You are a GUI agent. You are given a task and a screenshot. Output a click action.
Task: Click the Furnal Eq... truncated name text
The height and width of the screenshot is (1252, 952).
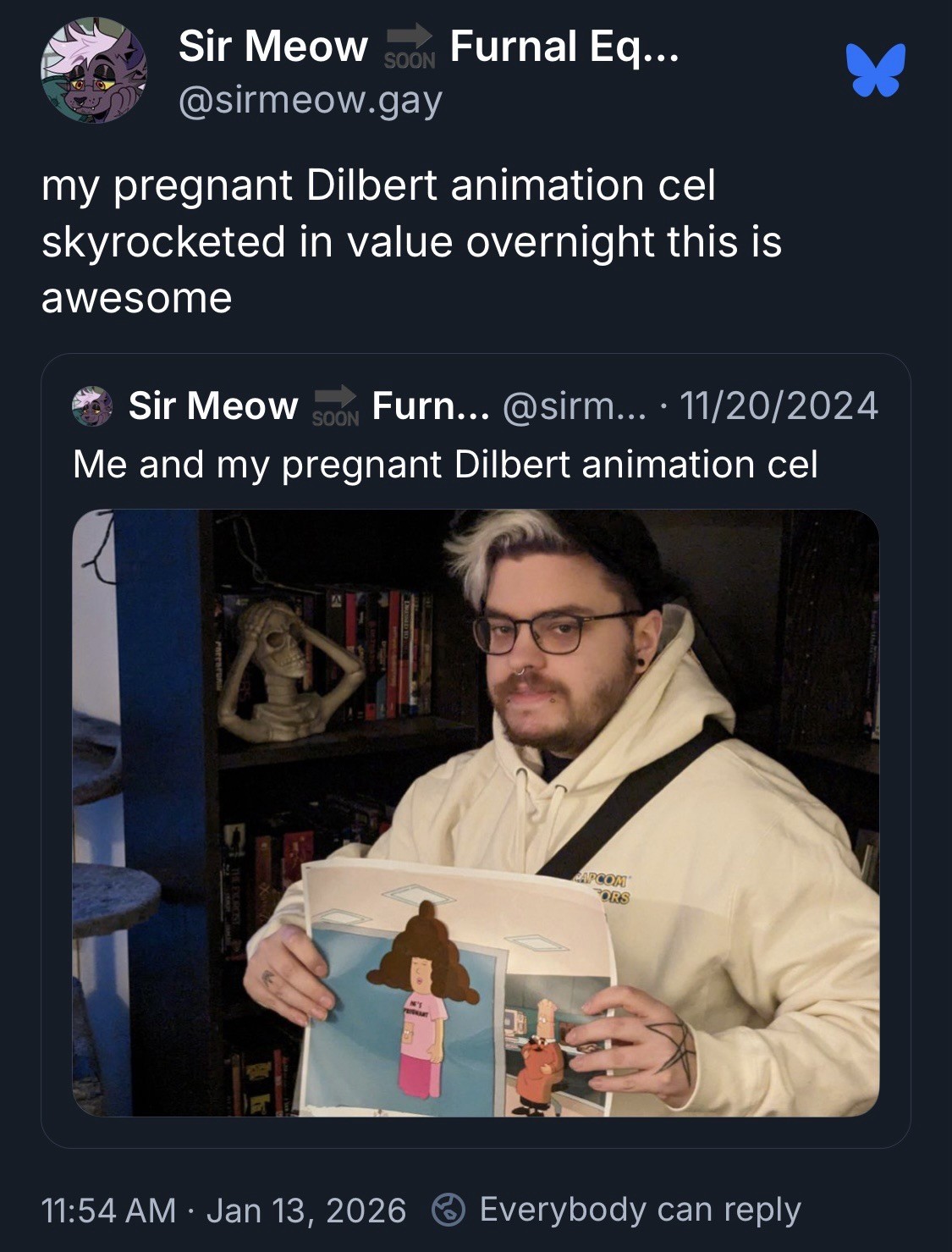[564, 46]
